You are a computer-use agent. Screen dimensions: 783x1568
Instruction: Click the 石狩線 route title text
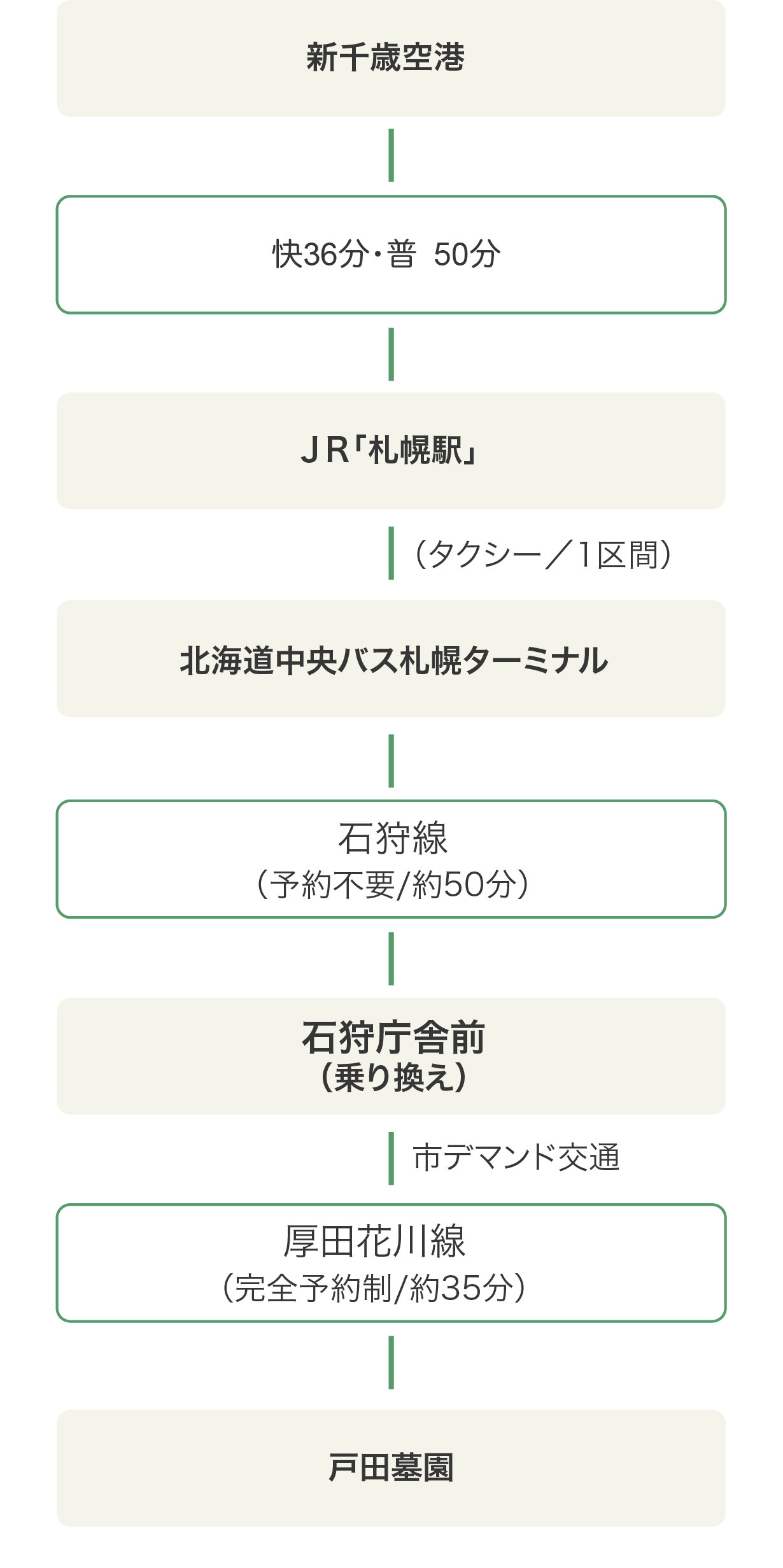click(x=393, y=838)
